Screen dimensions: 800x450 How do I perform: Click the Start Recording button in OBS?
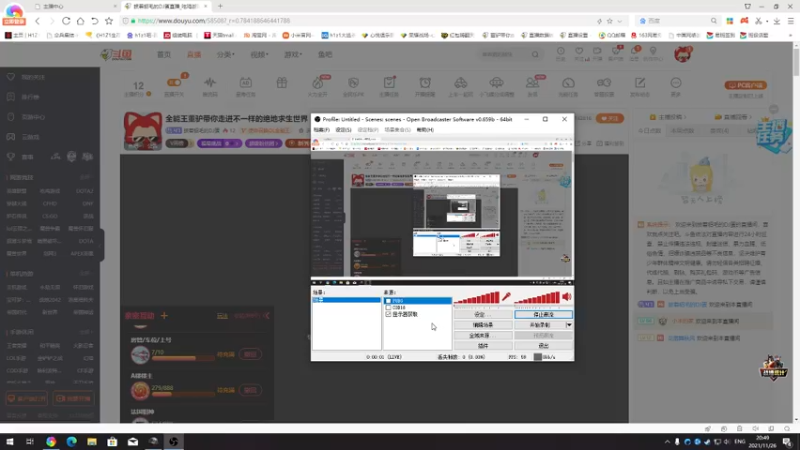pos(540,325)
